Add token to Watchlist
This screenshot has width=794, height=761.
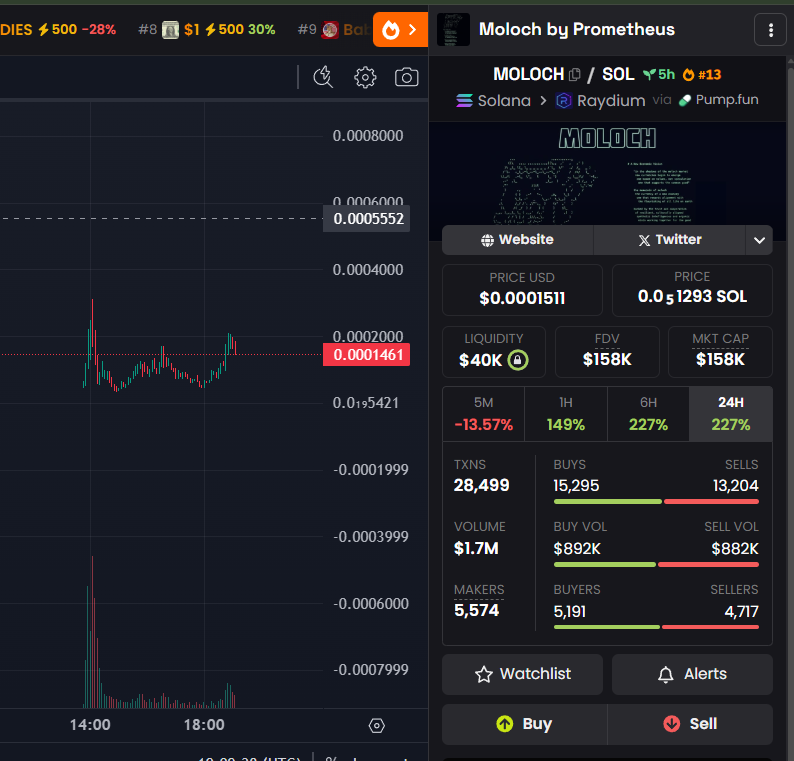click(x=522, y=674)
